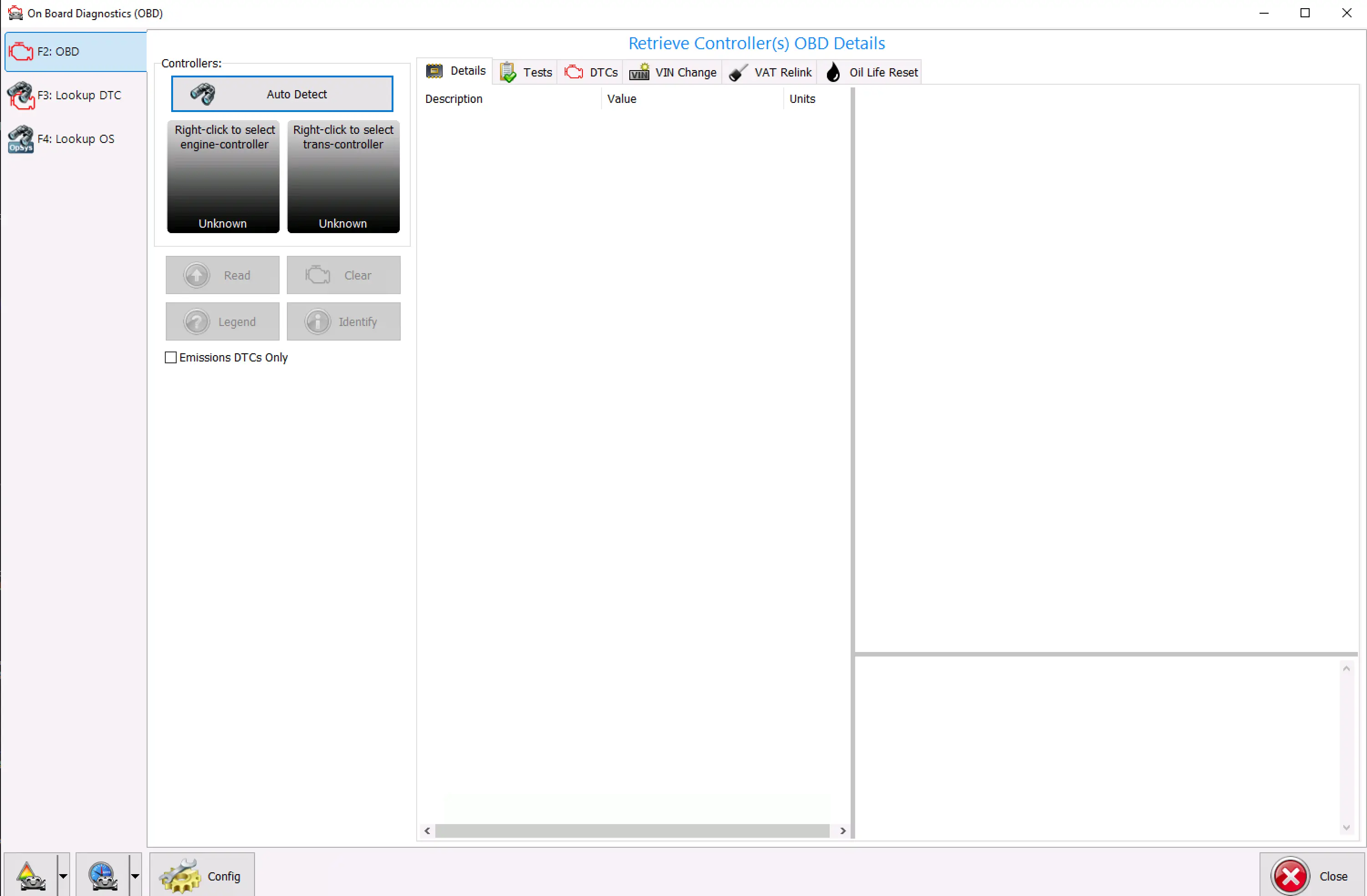The width and height of the screenshot is (1367, 896).
Task: Open Config gear and wrench button
Action: coord(202,876)
